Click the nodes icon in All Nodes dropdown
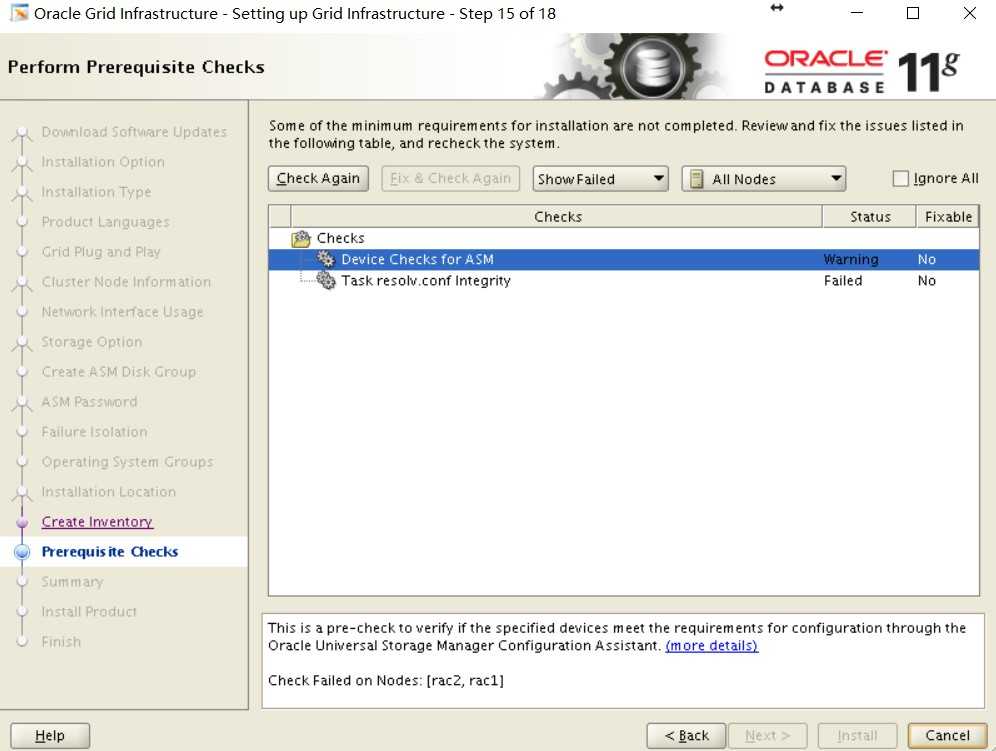Screen dimensions: 996x751 696,179
